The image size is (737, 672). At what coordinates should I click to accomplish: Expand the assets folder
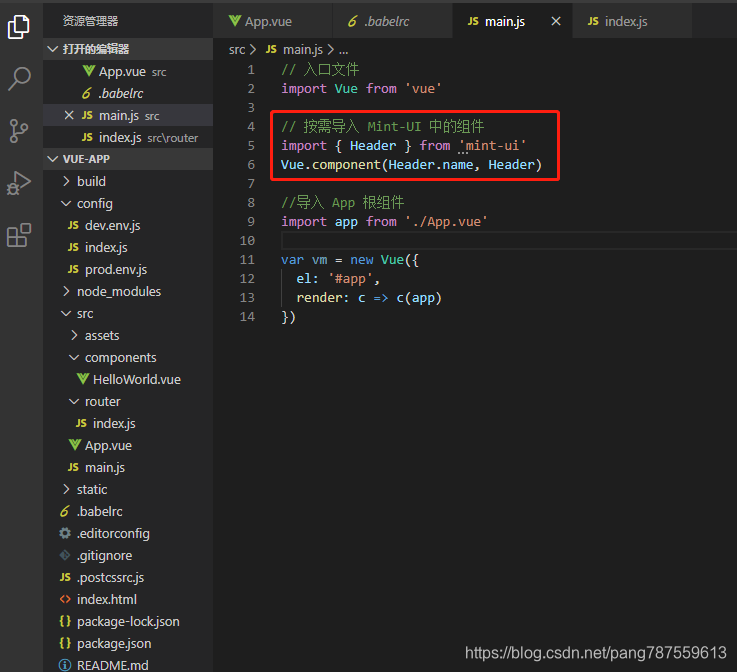(128, 336)
